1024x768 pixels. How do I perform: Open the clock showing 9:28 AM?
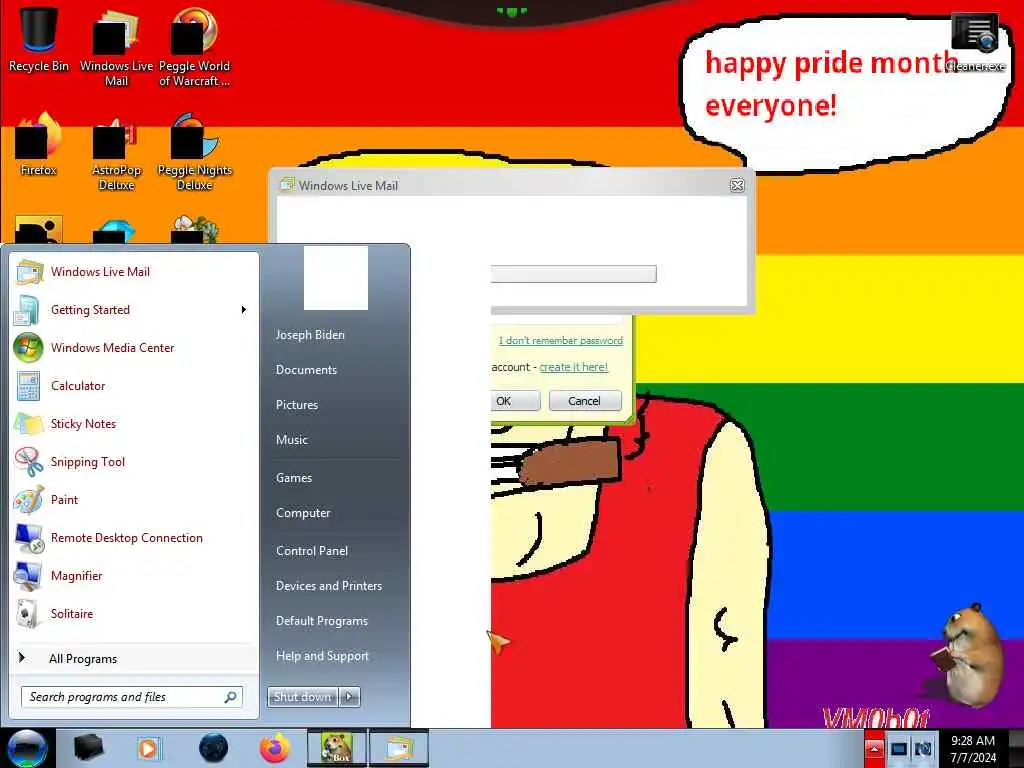tap(973, 748)
